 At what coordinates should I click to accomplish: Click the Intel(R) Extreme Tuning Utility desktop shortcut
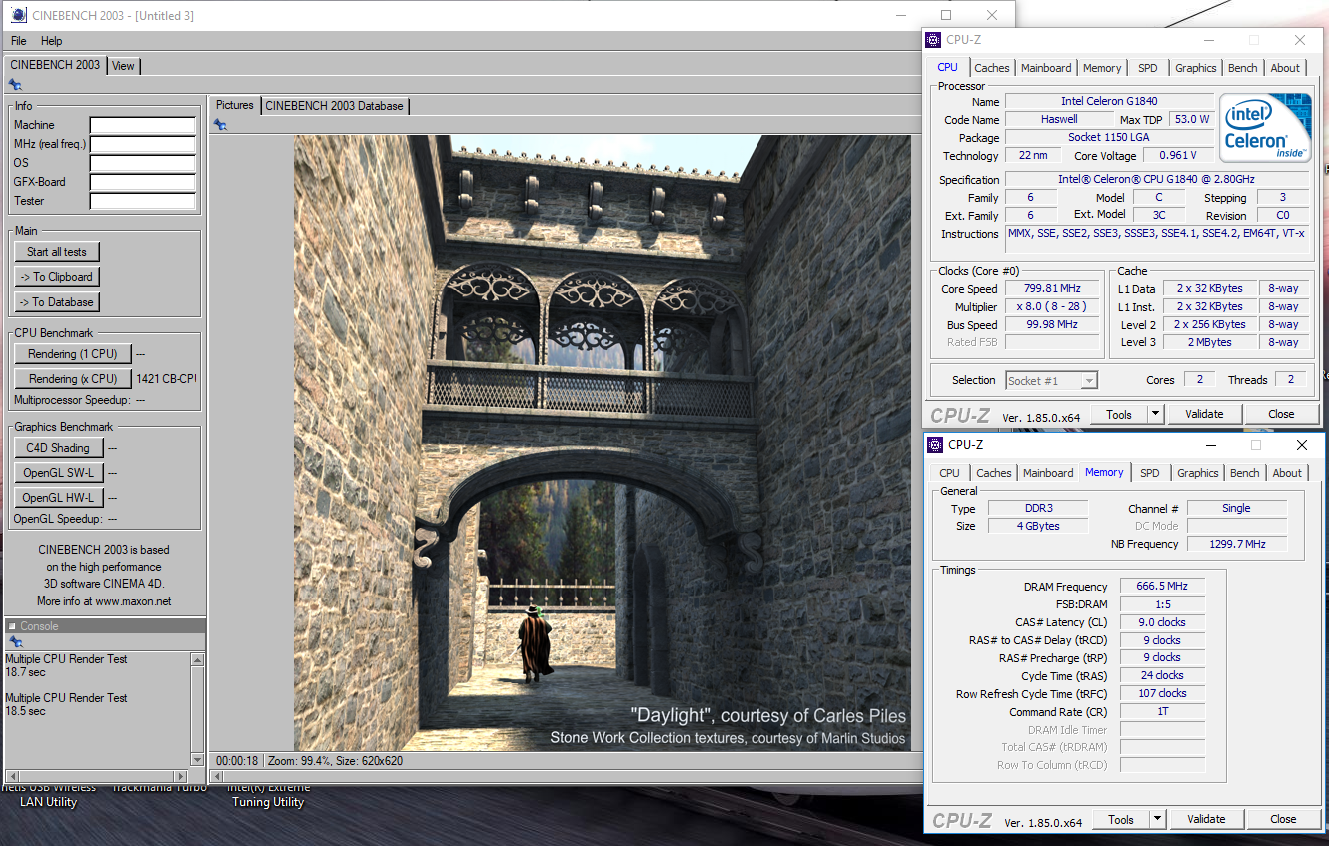click(x=268, y=795)
